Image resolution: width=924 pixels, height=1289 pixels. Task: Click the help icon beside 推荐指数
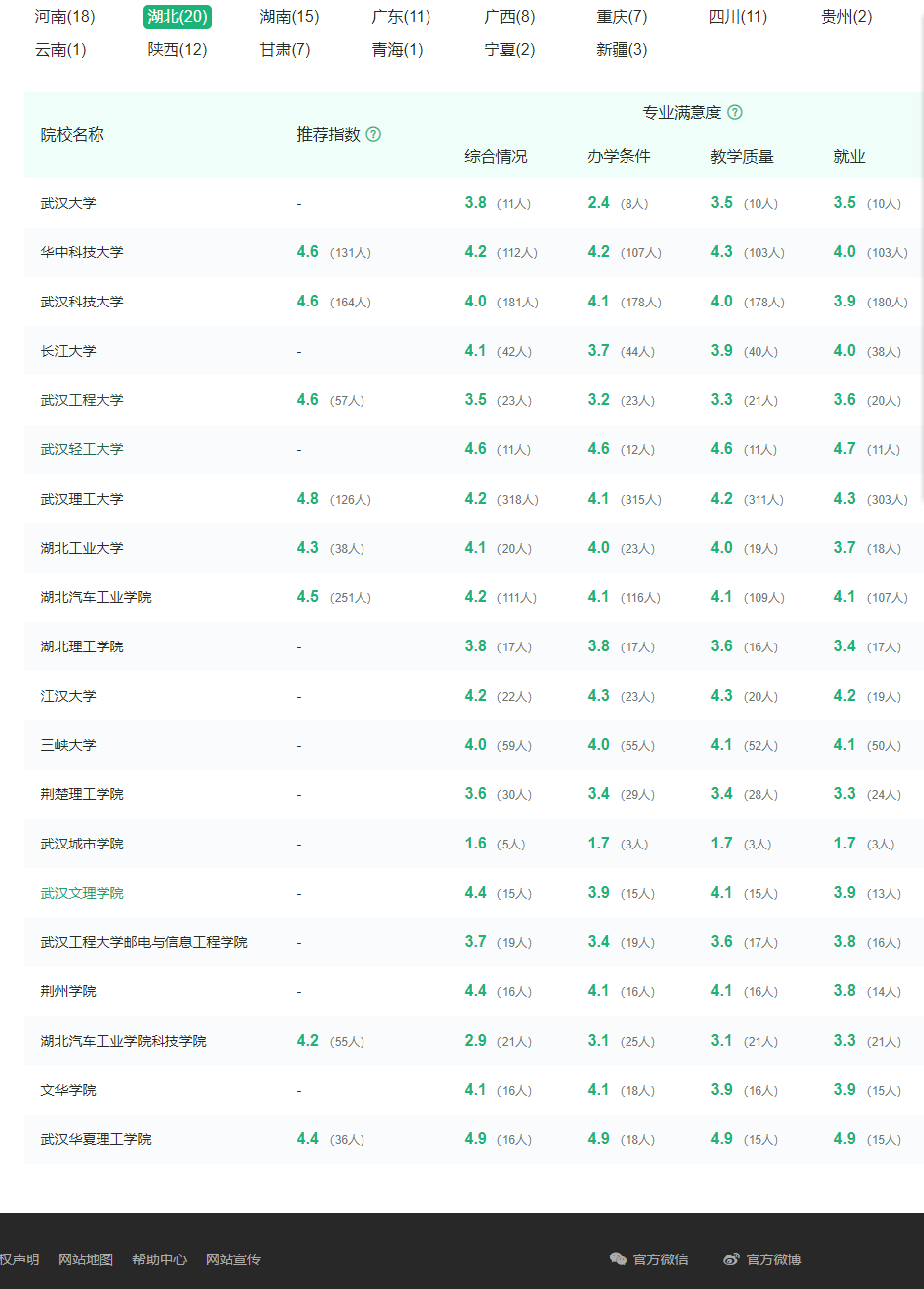pyautogui.click(x=373, y=135)
